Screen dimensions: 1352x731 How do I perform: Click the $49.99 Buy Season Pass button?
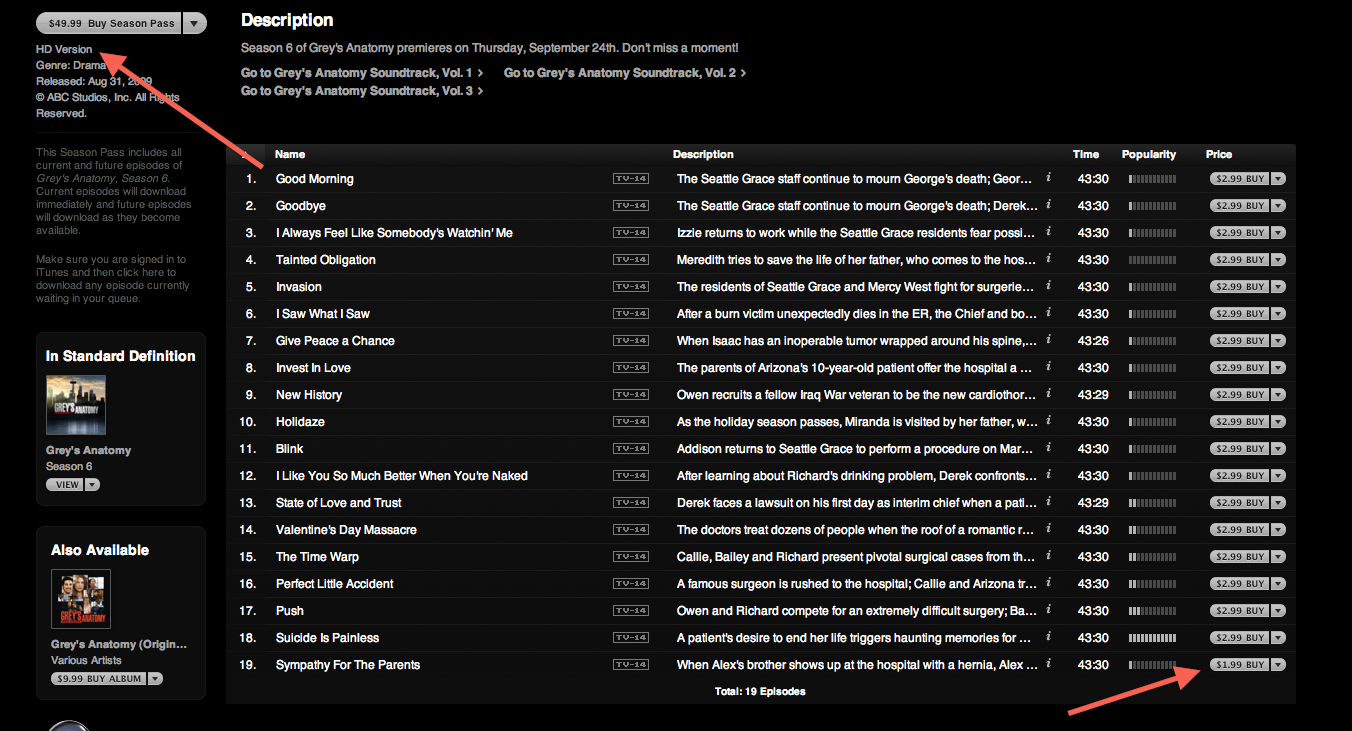[110, 23]
